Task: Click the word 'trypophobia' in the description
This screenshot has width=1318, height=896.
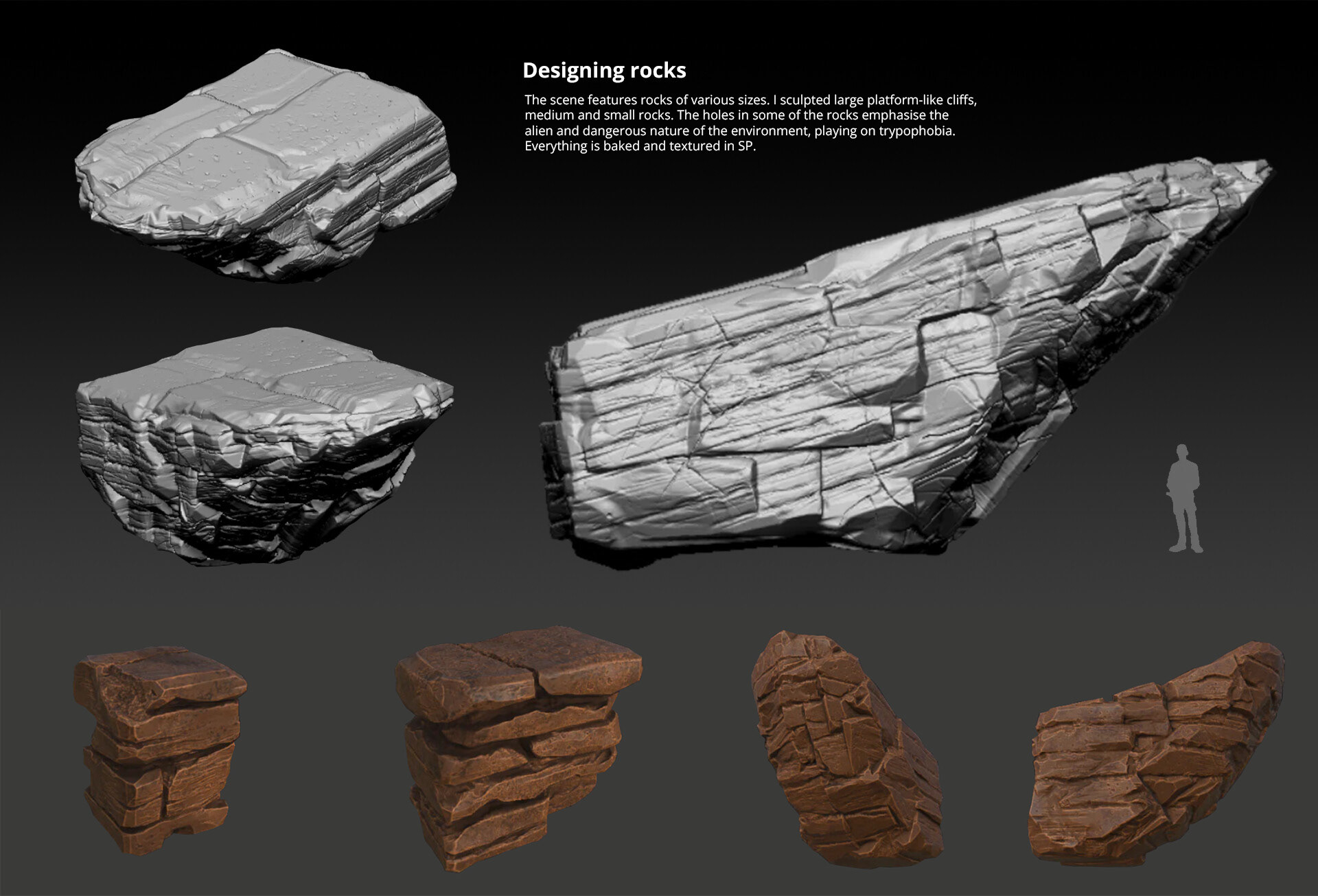Action: click(916, 130)
